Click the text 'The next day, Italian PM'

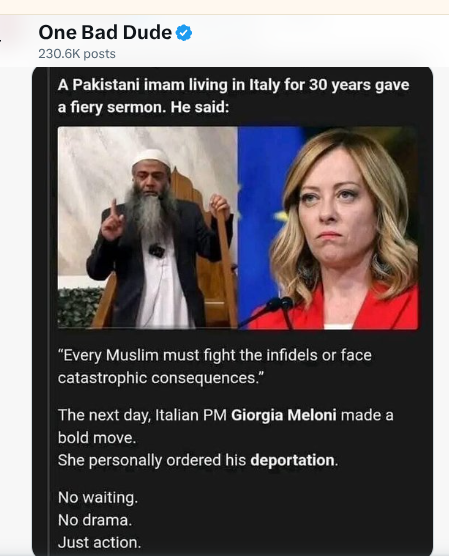click(x=142, y=415)
